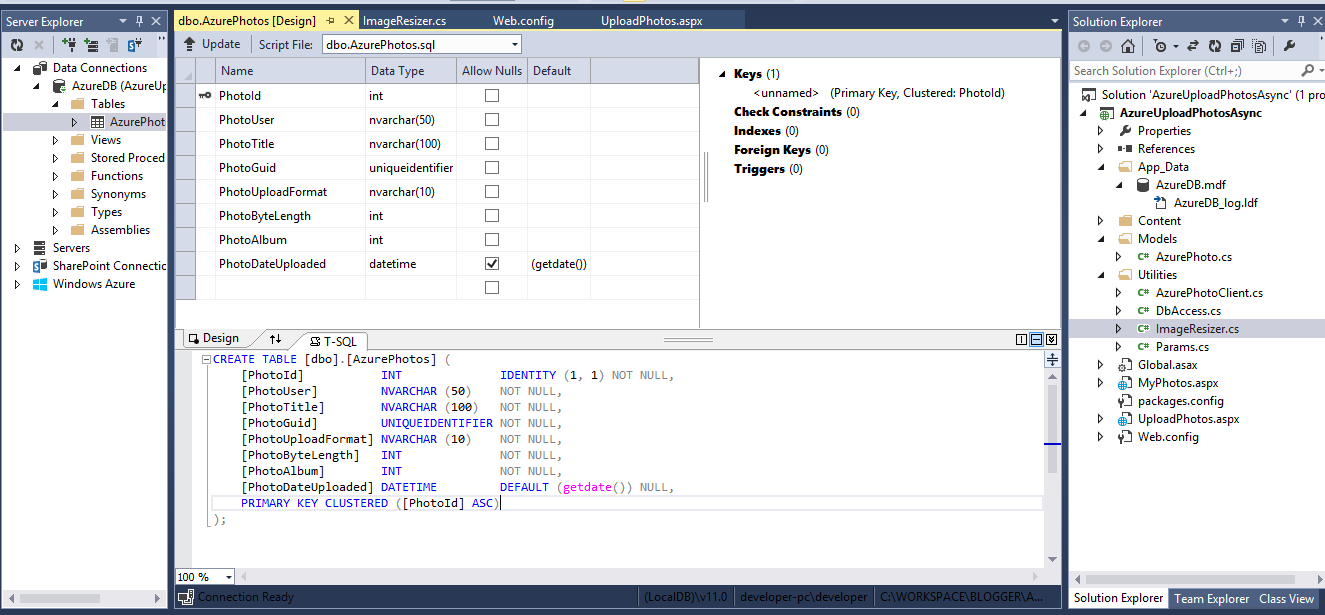The height and width of the screenshot is (615, 1325).
Task: Click the Update button
Action: (x=212, y=44)
